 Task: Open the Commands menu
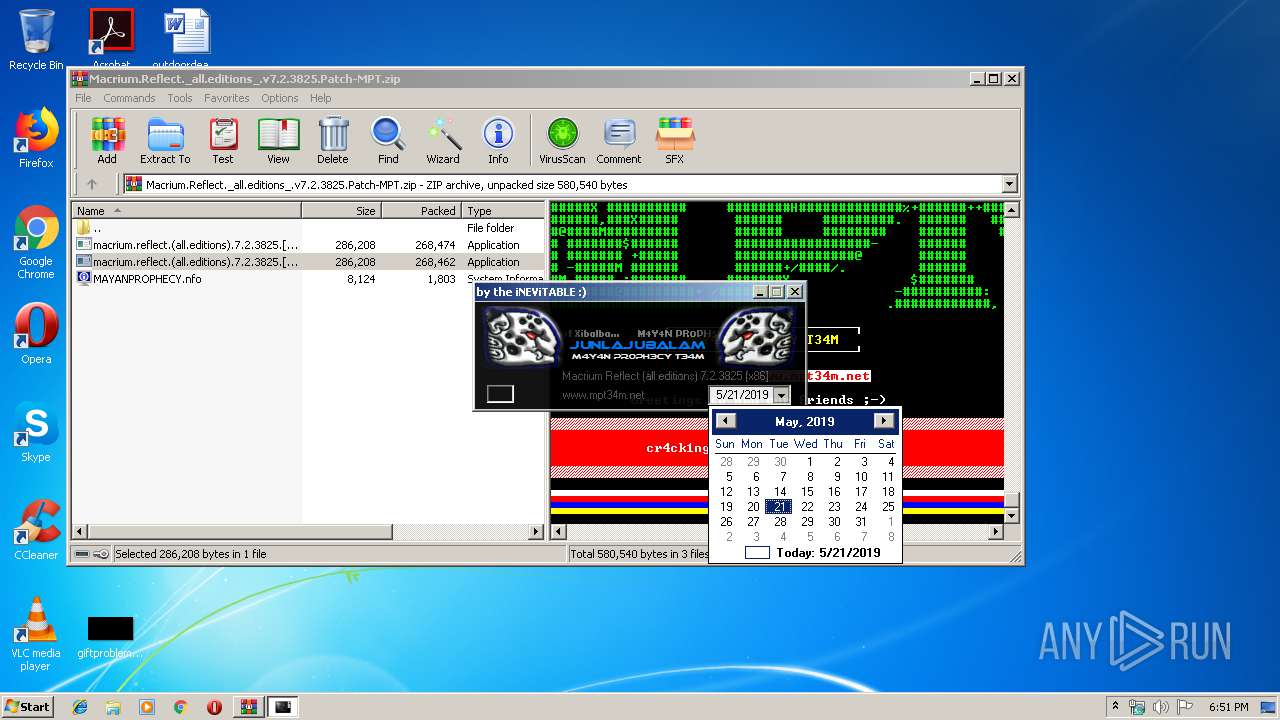129,98
